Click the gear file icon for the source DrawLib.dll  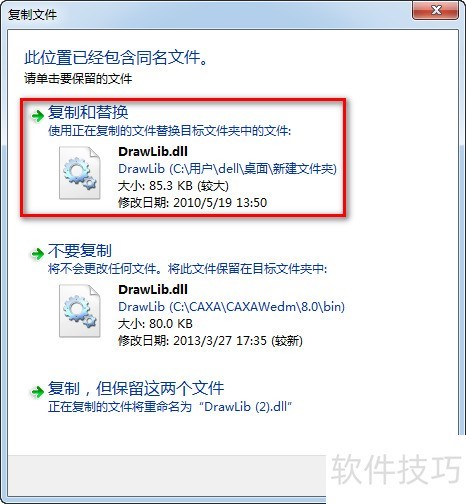coord(80,173)
